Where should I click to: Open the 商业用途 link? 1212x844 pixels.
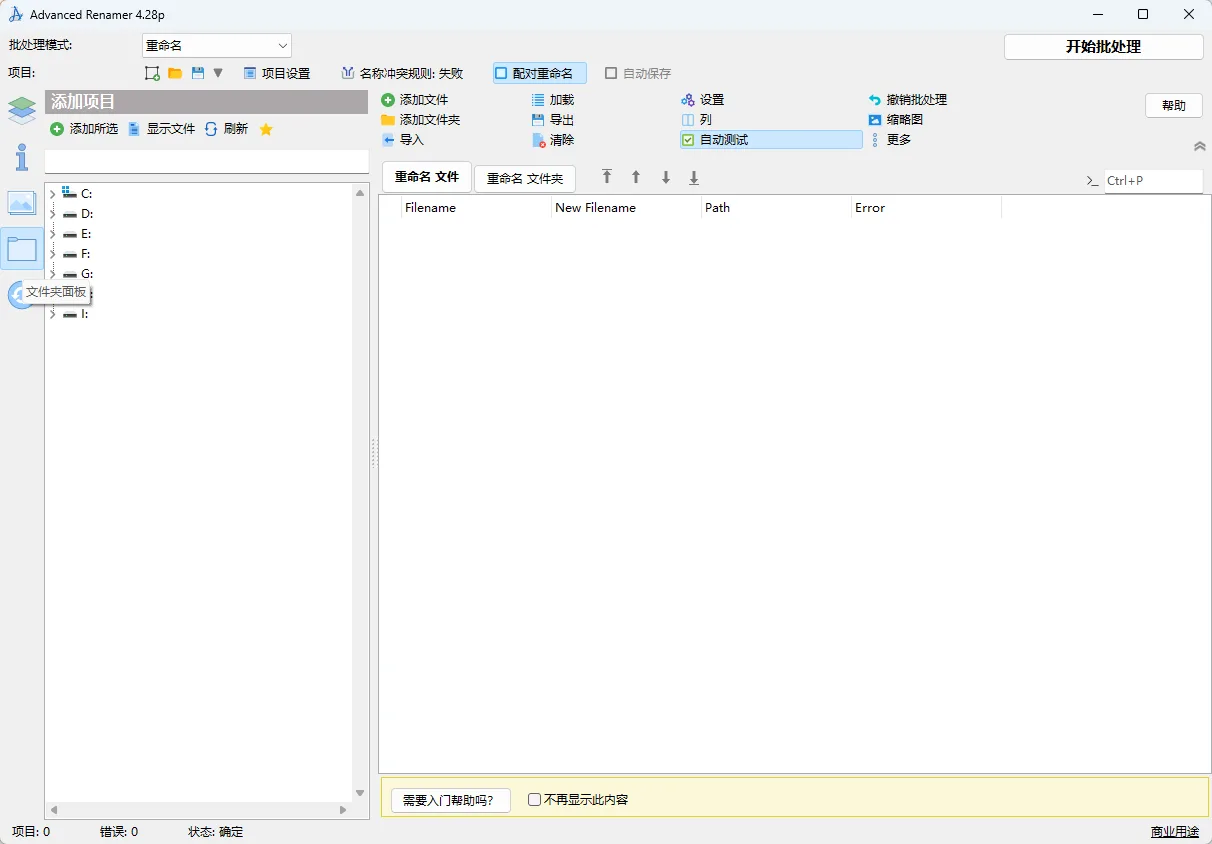point(1175,832)
